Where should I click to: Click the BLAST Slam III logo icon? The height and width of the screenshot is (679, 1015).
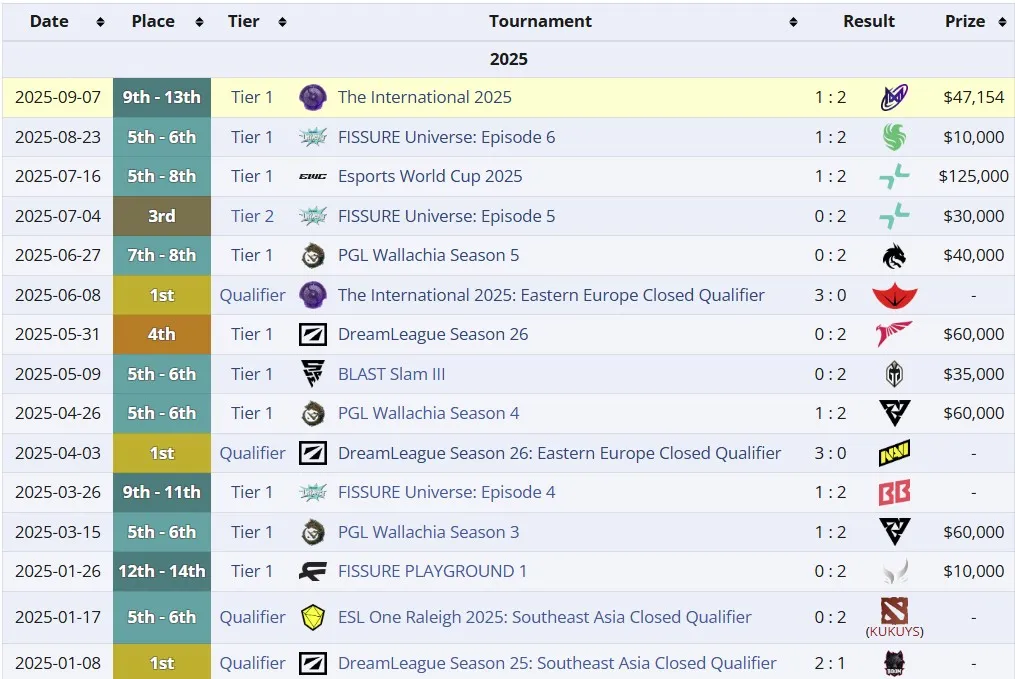[313, 373]
